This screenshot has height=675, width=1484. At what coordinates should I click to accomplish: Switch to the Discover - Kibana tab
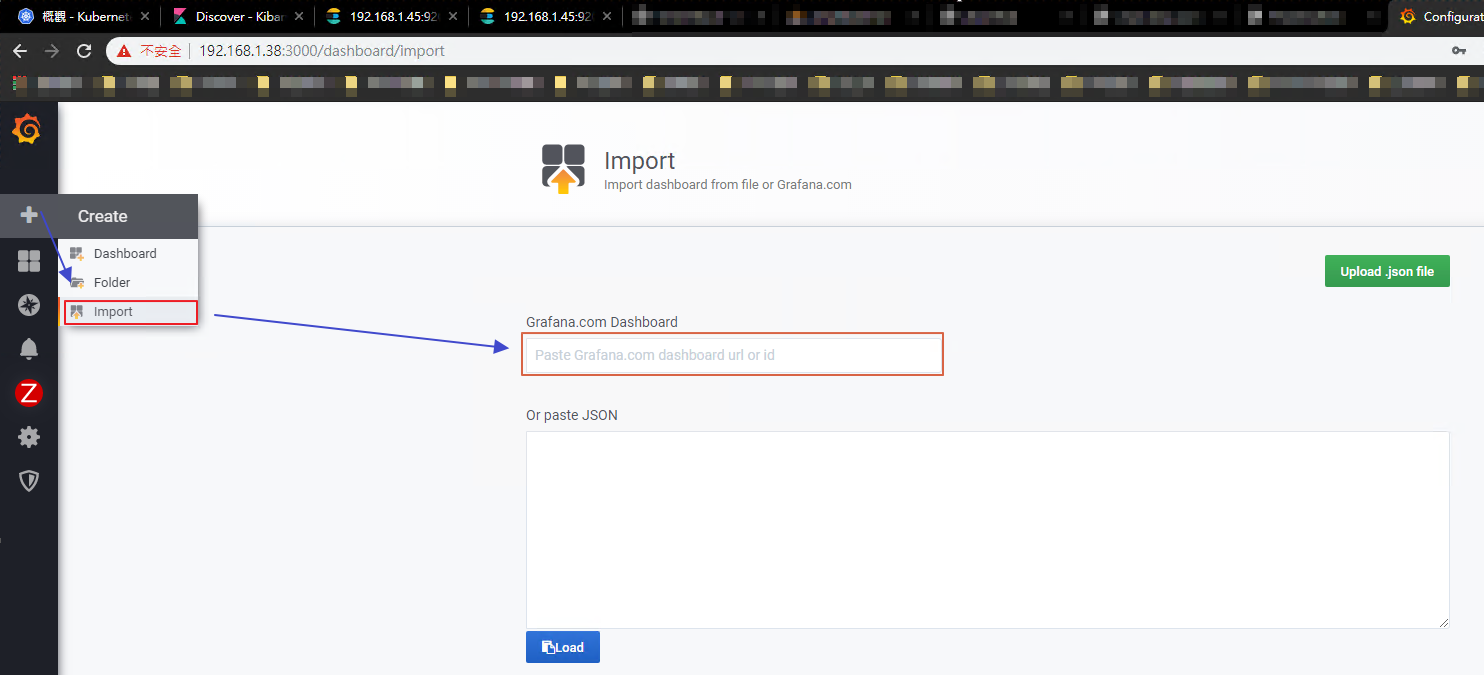coord(237,17)
